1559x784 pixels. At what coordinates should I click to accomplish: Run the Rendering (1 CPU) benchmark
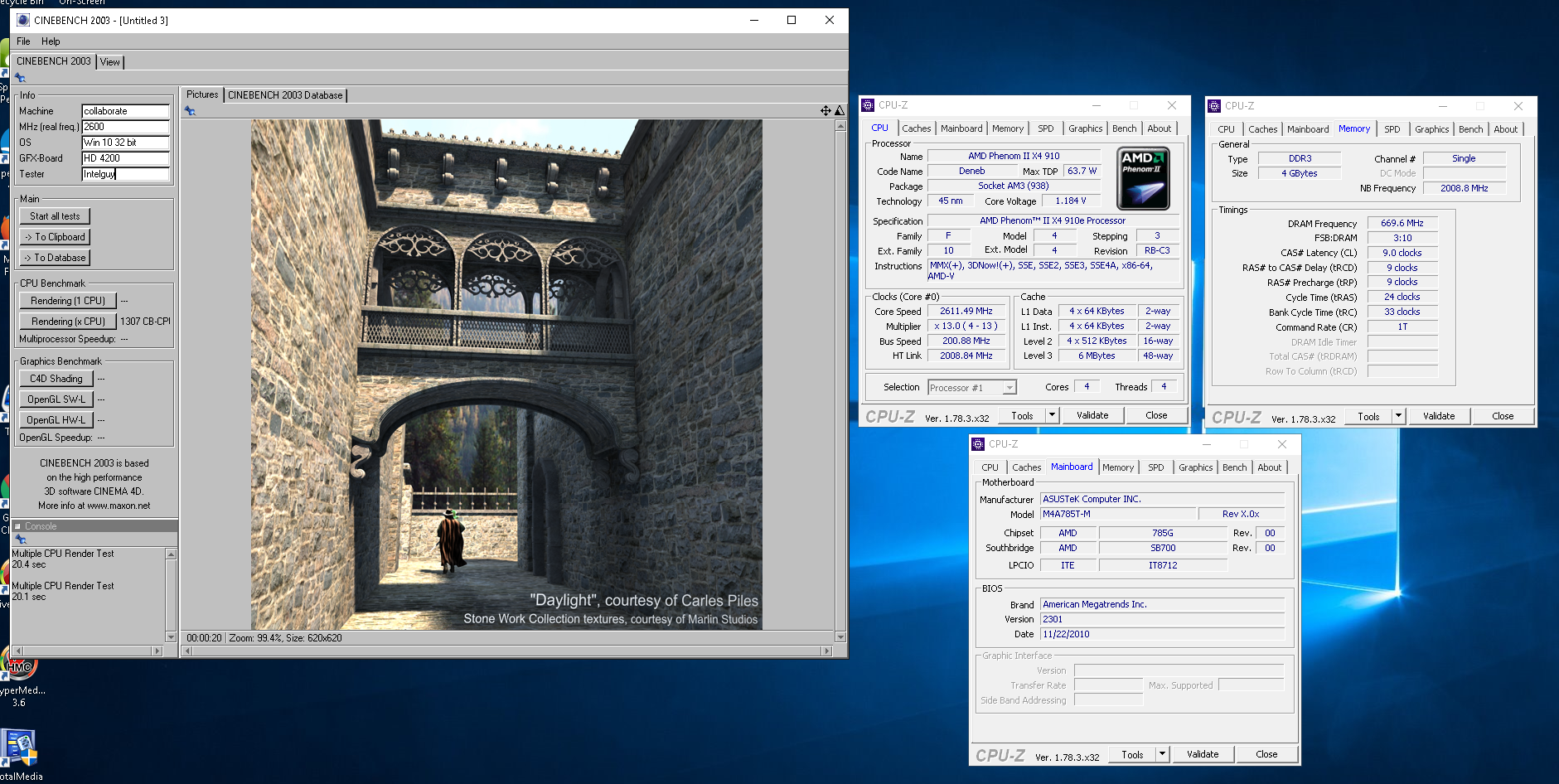pyautogui.click(x=68, y=301)
